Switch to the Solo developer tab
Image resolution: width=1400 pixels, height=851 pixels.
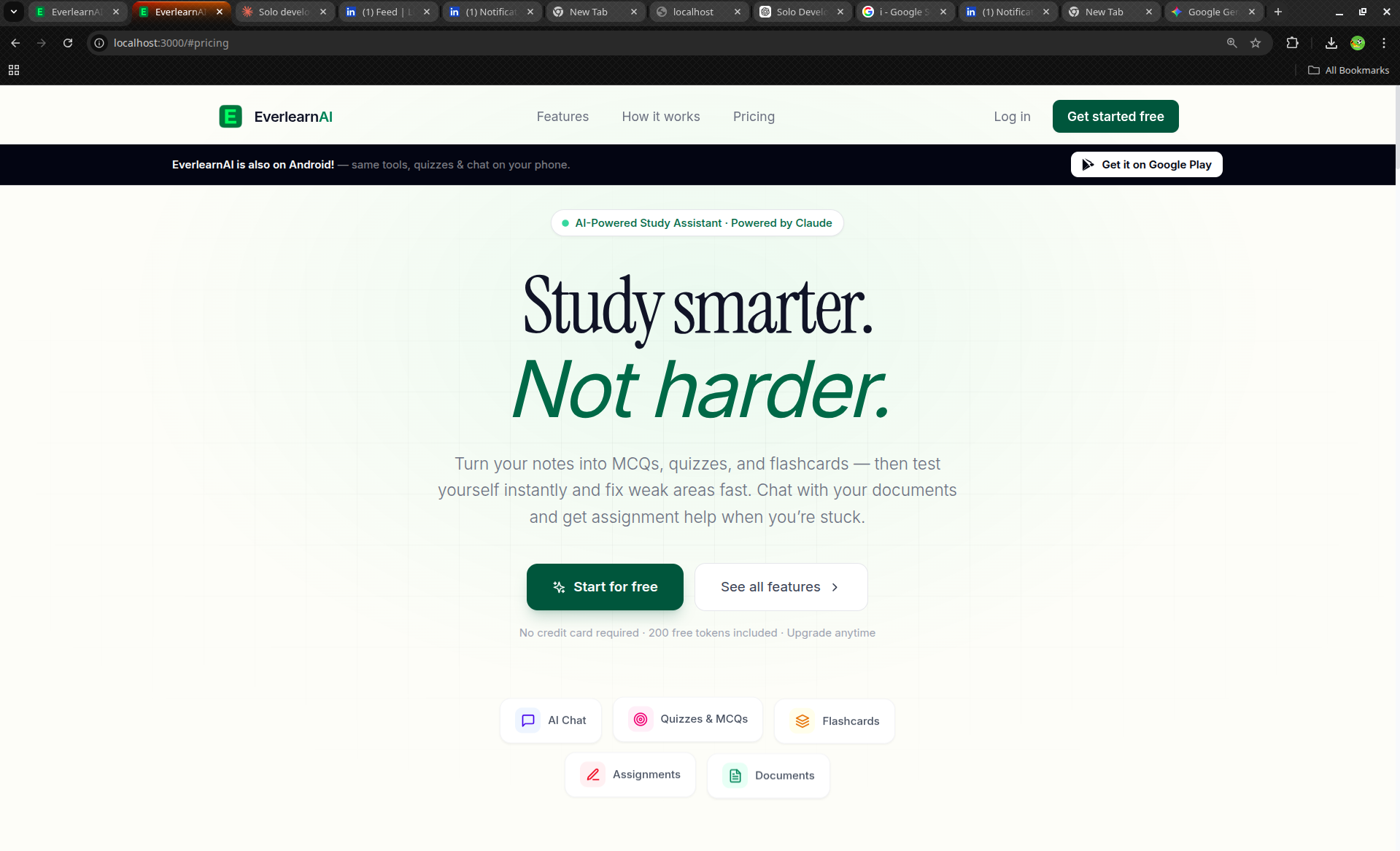point(285,12)
